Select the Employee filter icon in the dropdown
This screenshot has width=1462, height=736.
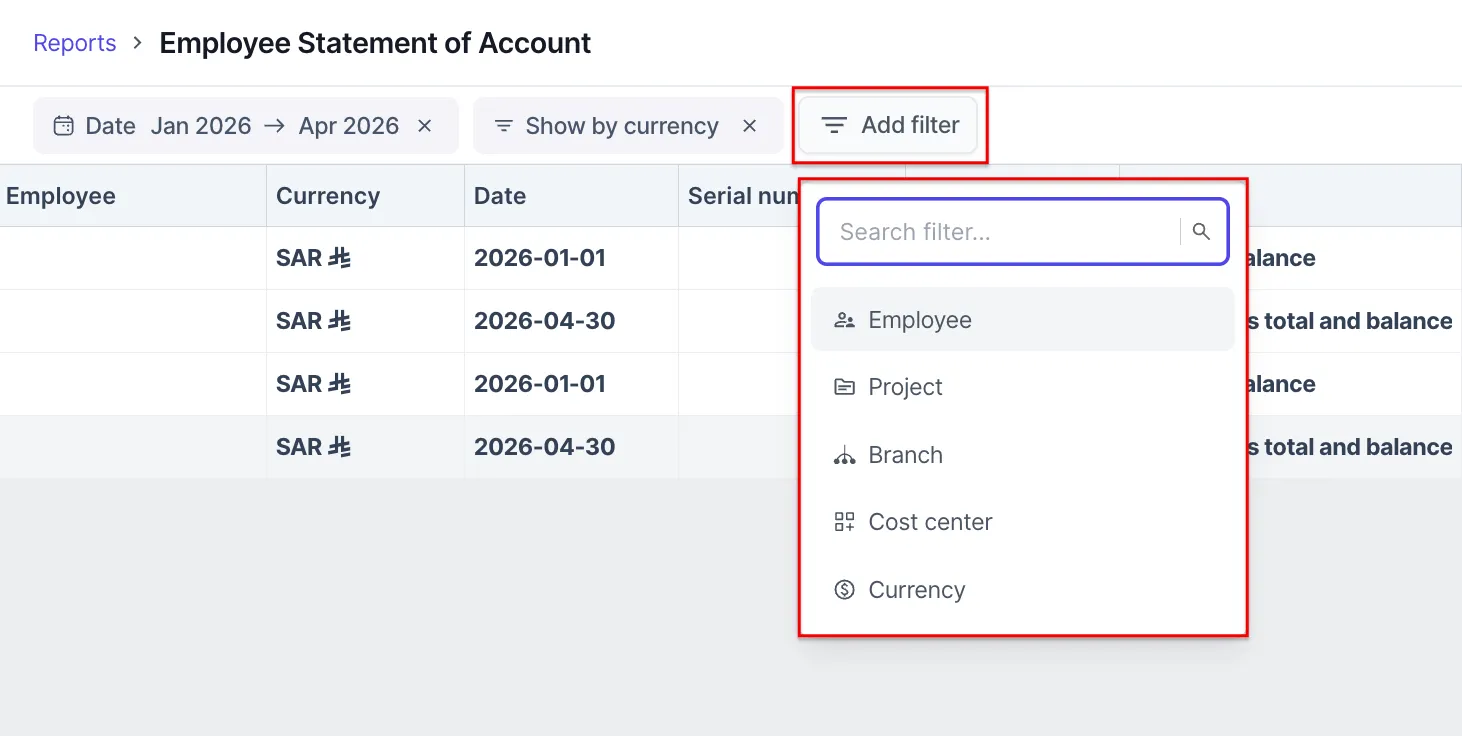point(843,319)
